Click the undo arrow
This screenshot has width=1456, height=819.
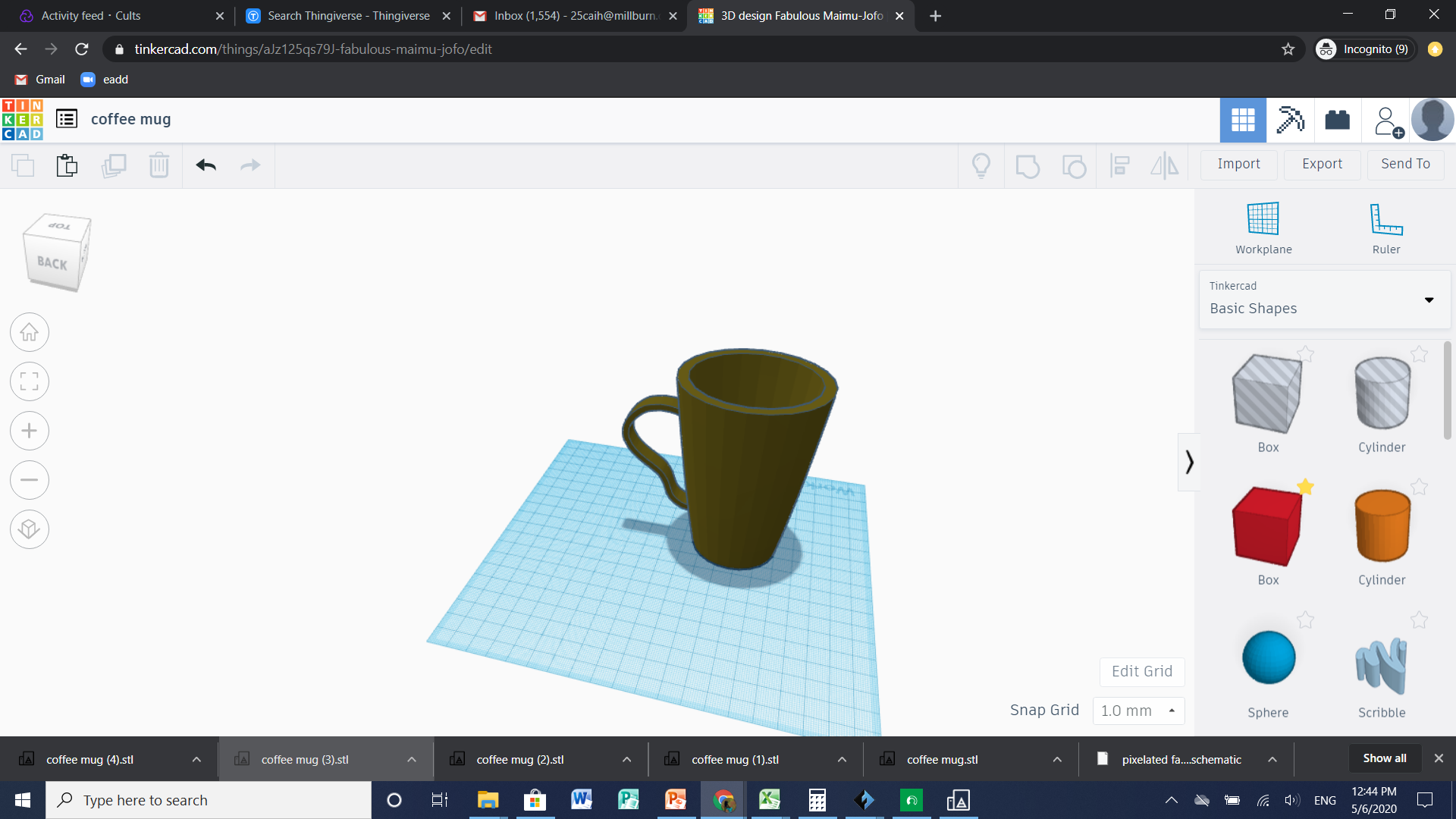pyautogui.click(x=206, y=165)
